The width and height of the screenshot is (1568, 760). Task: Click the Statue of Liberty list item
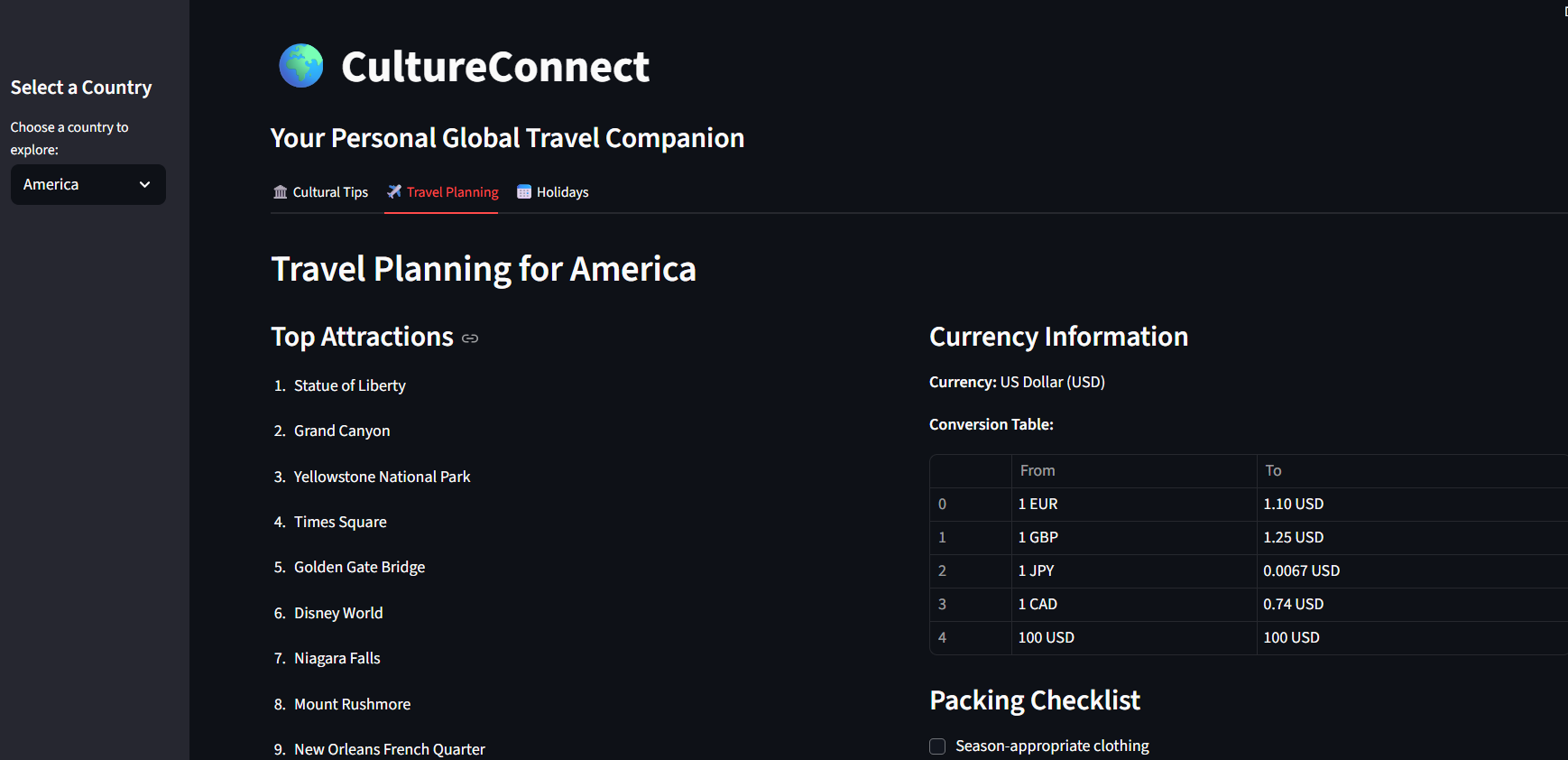point(349,385)
